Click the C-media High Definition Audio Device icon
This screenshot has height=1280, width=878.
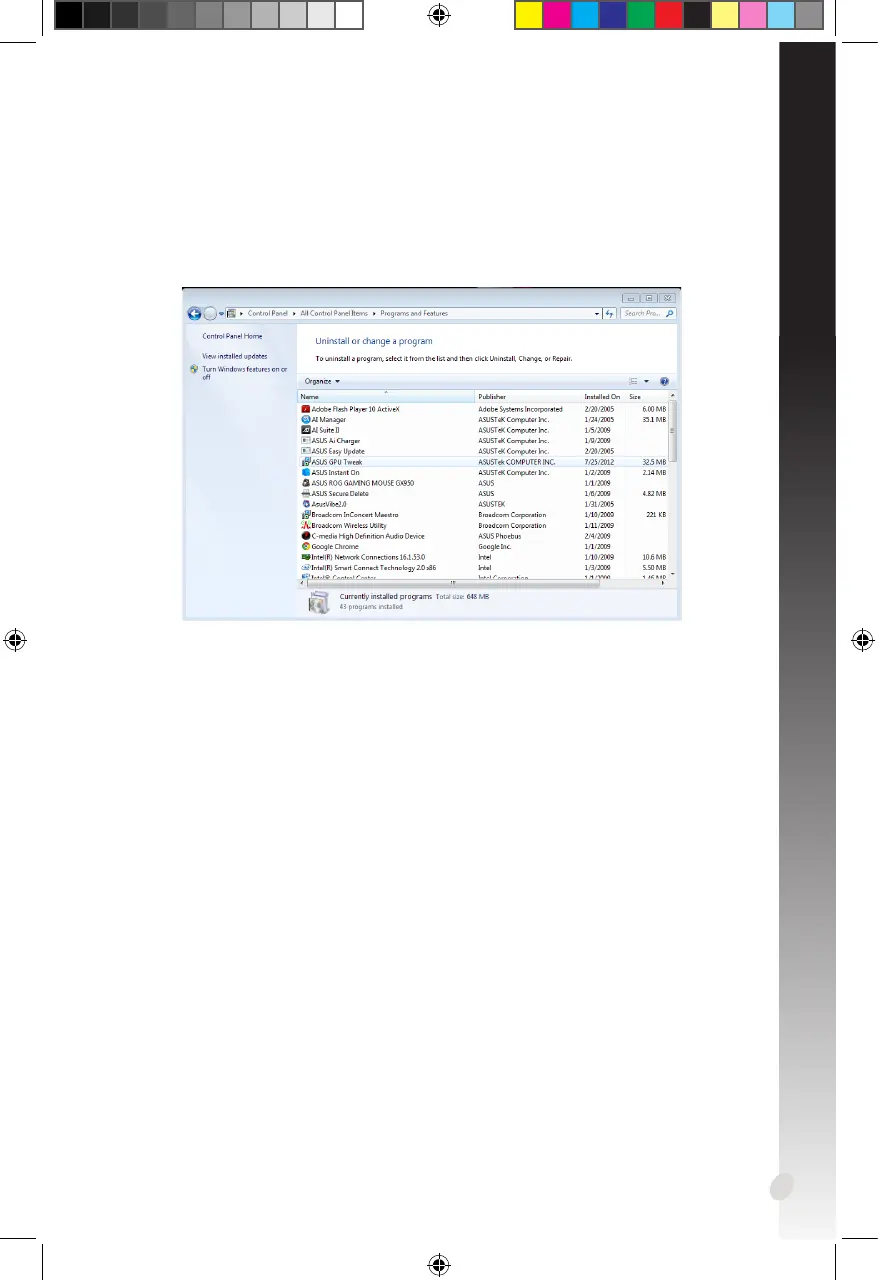(x=305, y=536)
